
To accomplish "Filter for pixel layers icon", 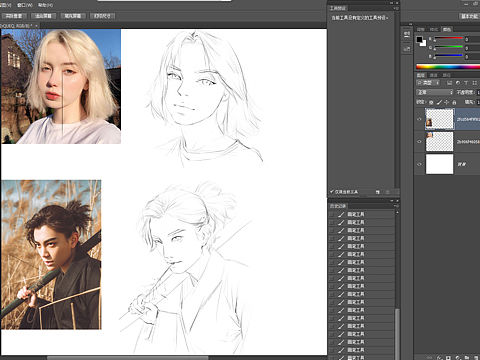I will (449, 83).
